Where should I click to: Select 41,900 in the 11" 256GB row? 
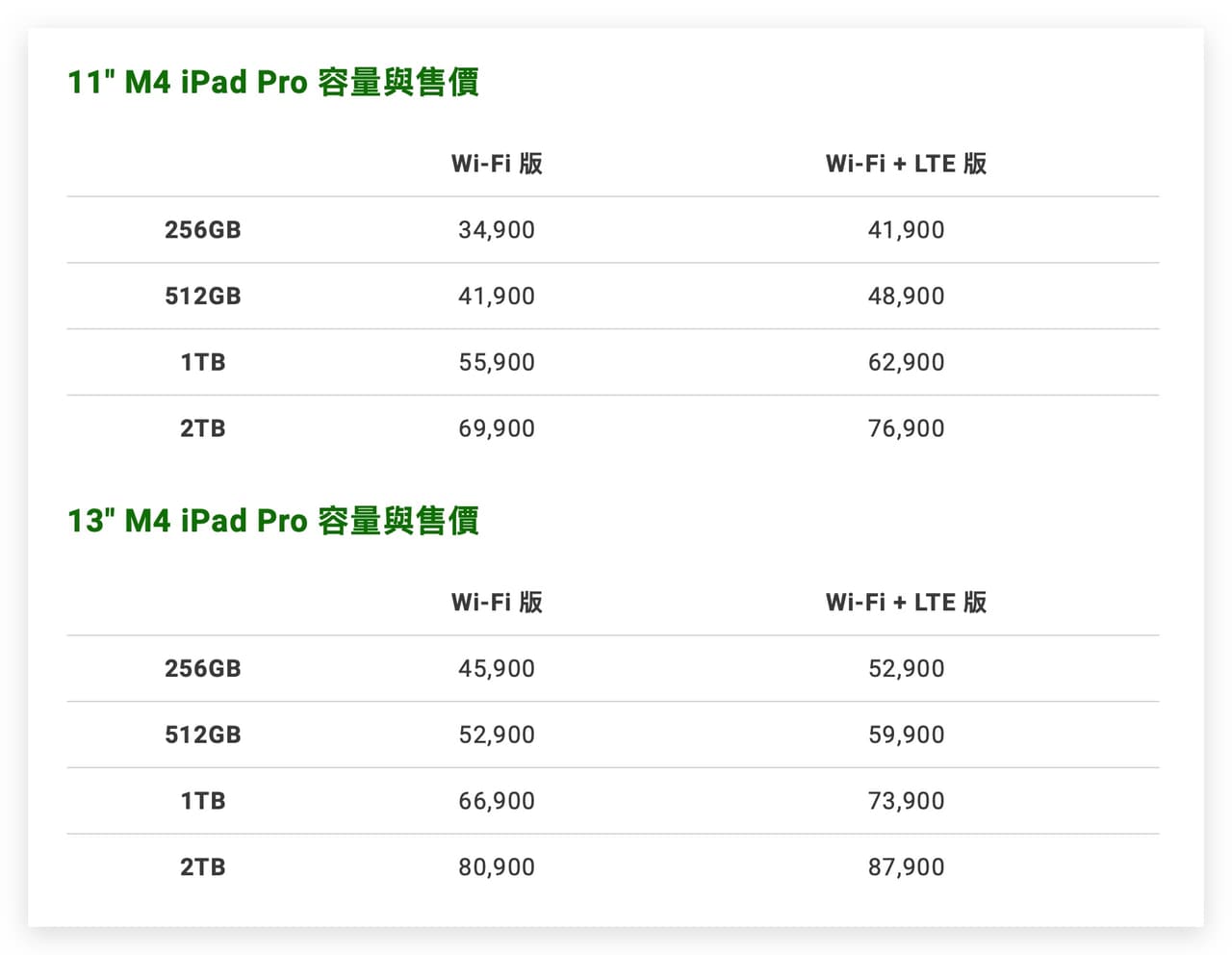[x=906, y=230]
